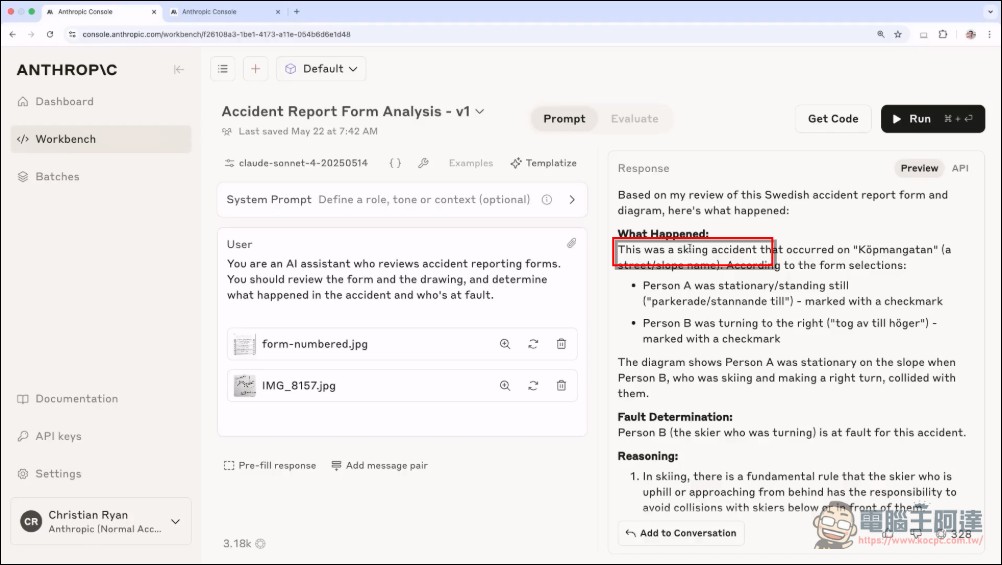This screenshot has width=1002, height=565.
Task: Open the version dropdown next to v1
Action: coord(480,111)
